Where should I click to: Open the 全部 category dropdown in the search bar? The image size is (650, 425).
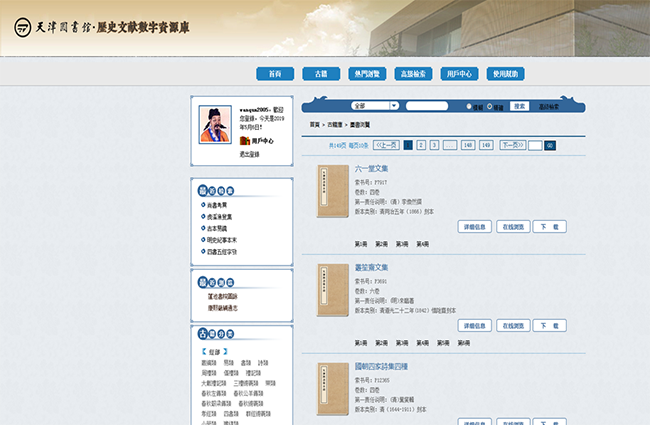coord(375,106)
